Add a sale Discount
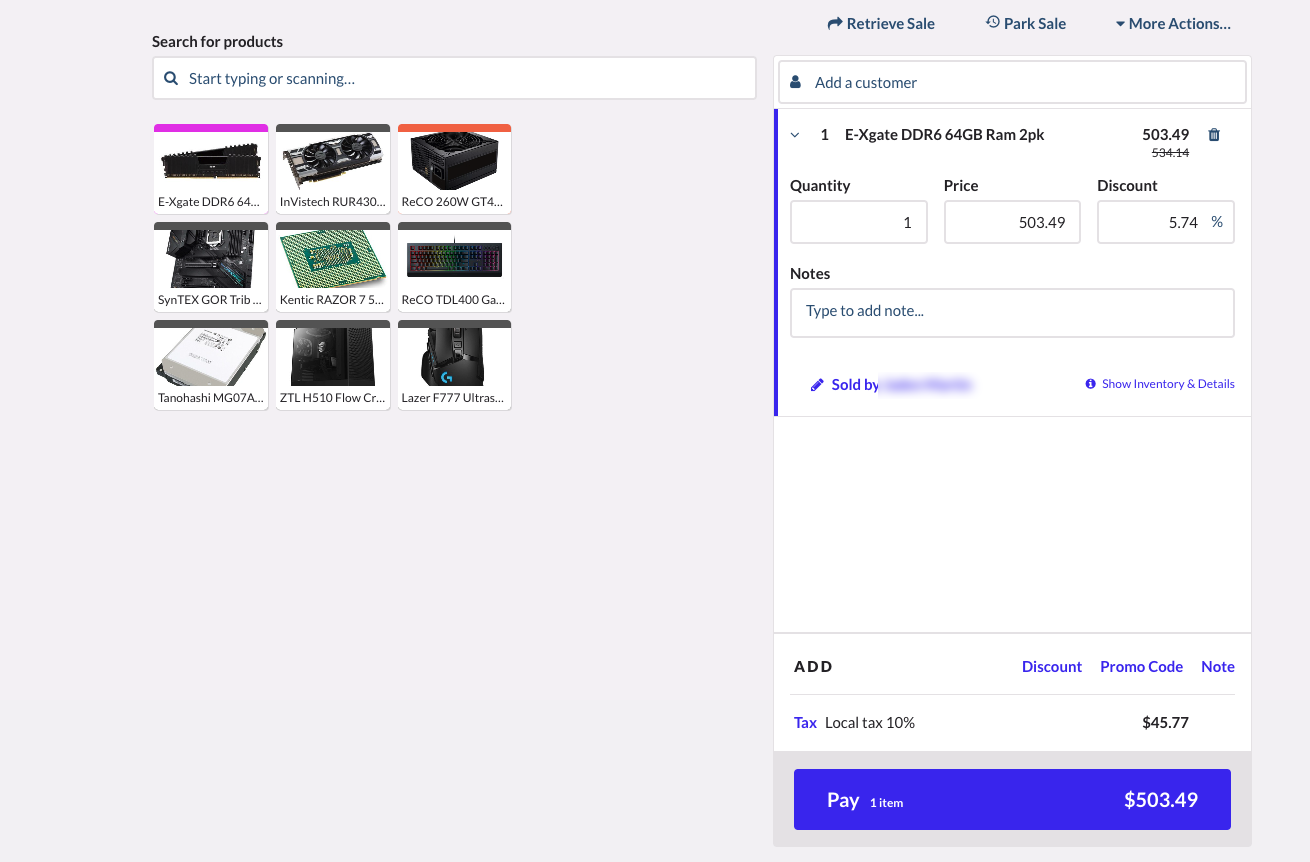1310x862 pixels. (1052, 666)
